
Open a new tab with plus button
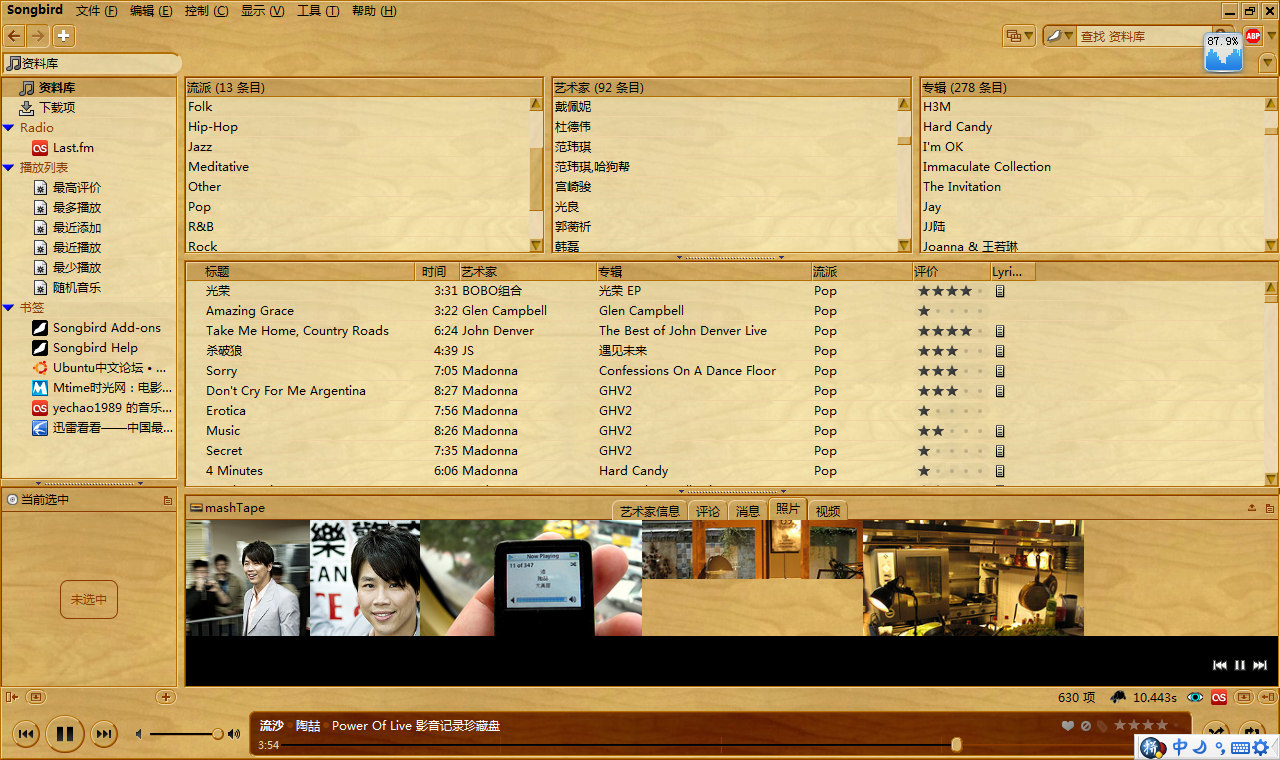pos(63,36)
